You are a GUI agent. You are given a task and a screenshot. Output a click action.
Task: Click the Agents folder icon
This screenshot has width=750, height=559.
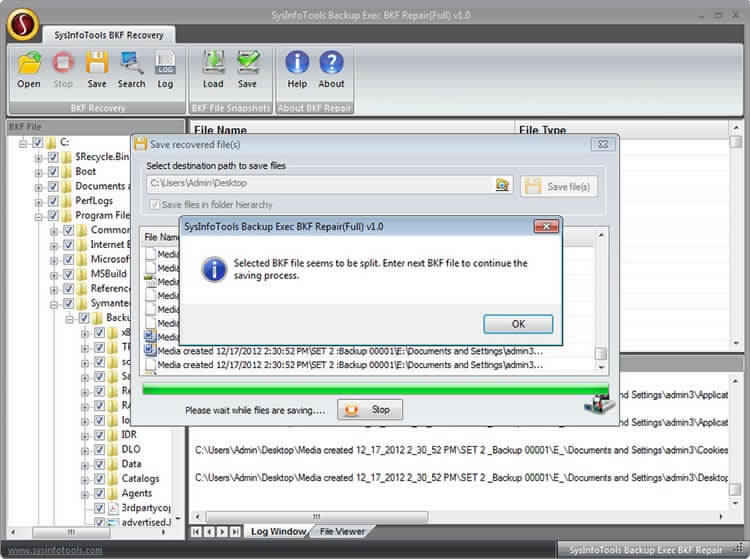(113, 493)
